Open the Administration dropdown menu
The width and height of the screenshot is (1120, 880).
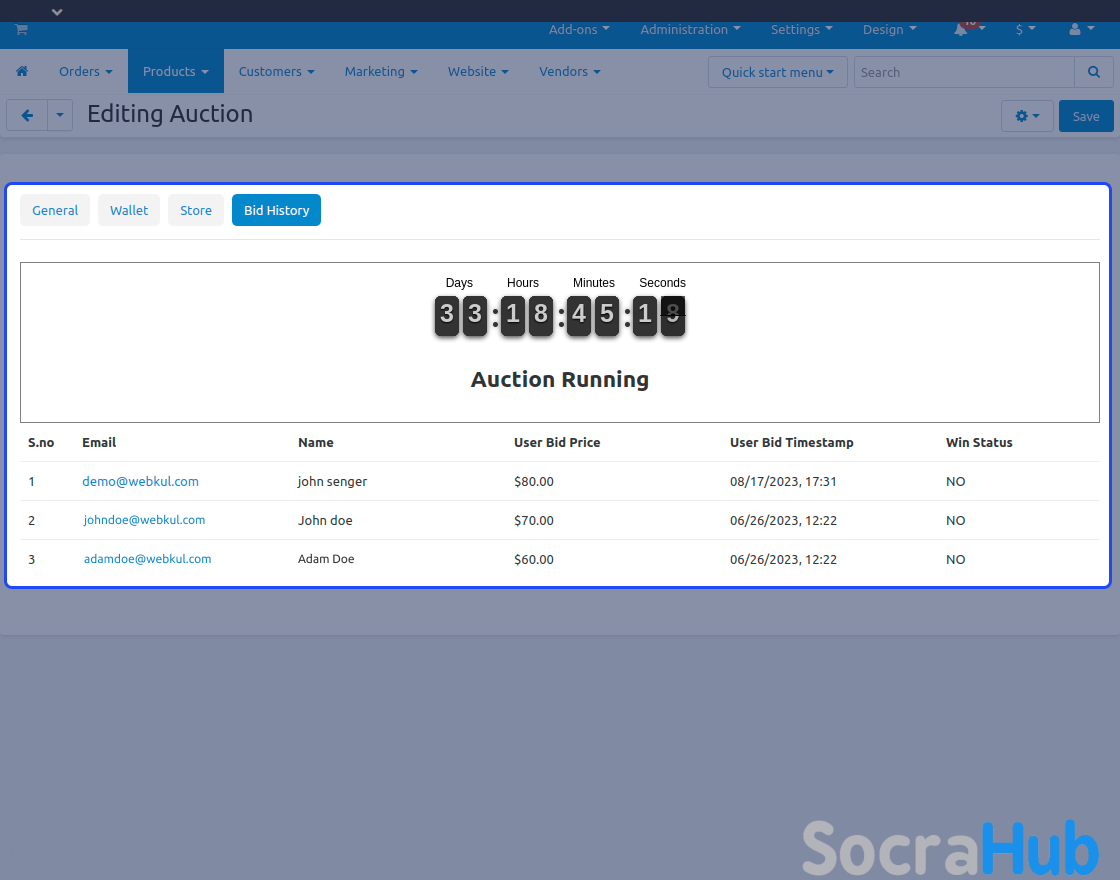[690, 29]
